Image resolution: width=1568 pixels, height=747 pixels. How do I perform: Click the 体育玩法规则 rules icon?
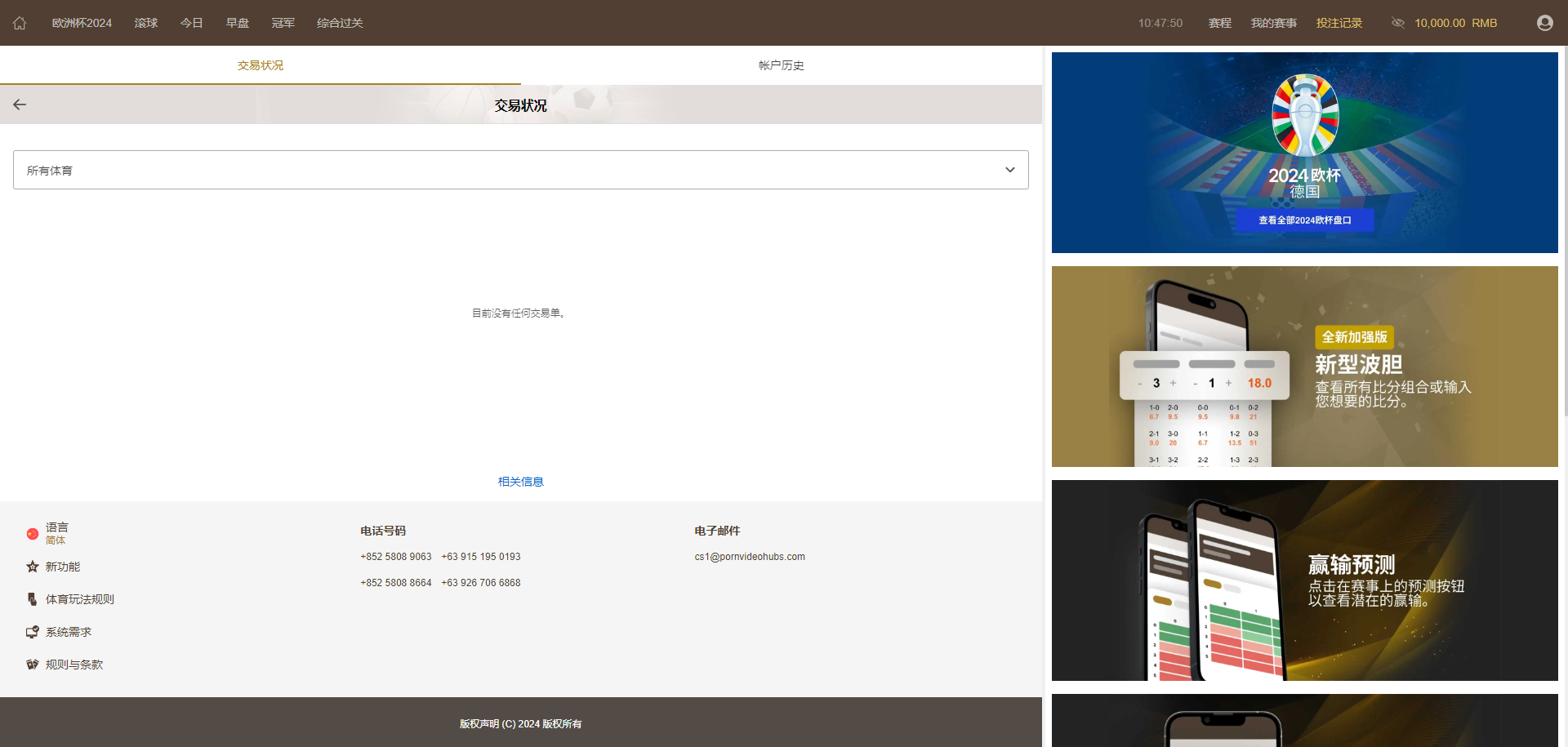point(33,599)
